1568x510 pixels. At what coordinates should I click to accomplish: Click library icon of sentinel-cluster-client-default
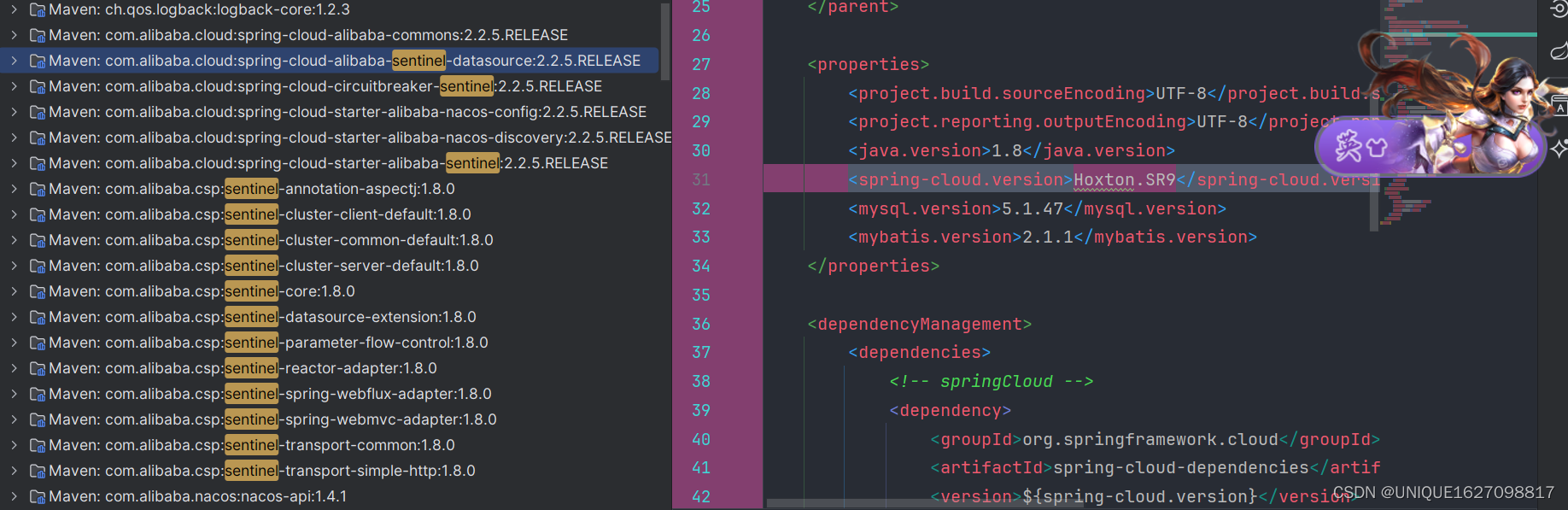[38, 214]
